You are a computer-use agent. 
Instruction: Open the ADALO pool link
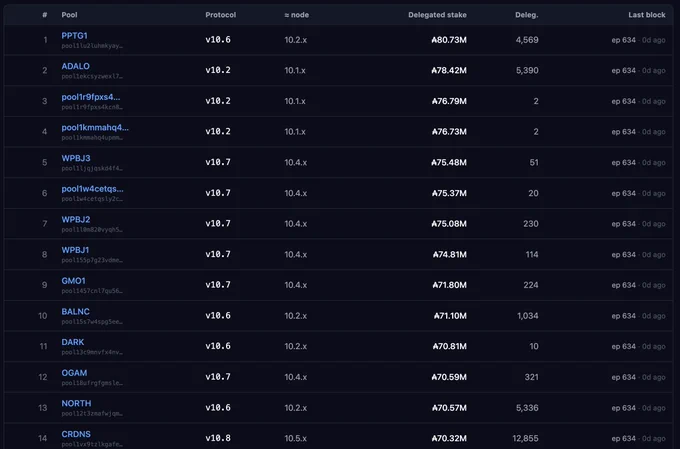pyautogui.click(x=75, y=66)
